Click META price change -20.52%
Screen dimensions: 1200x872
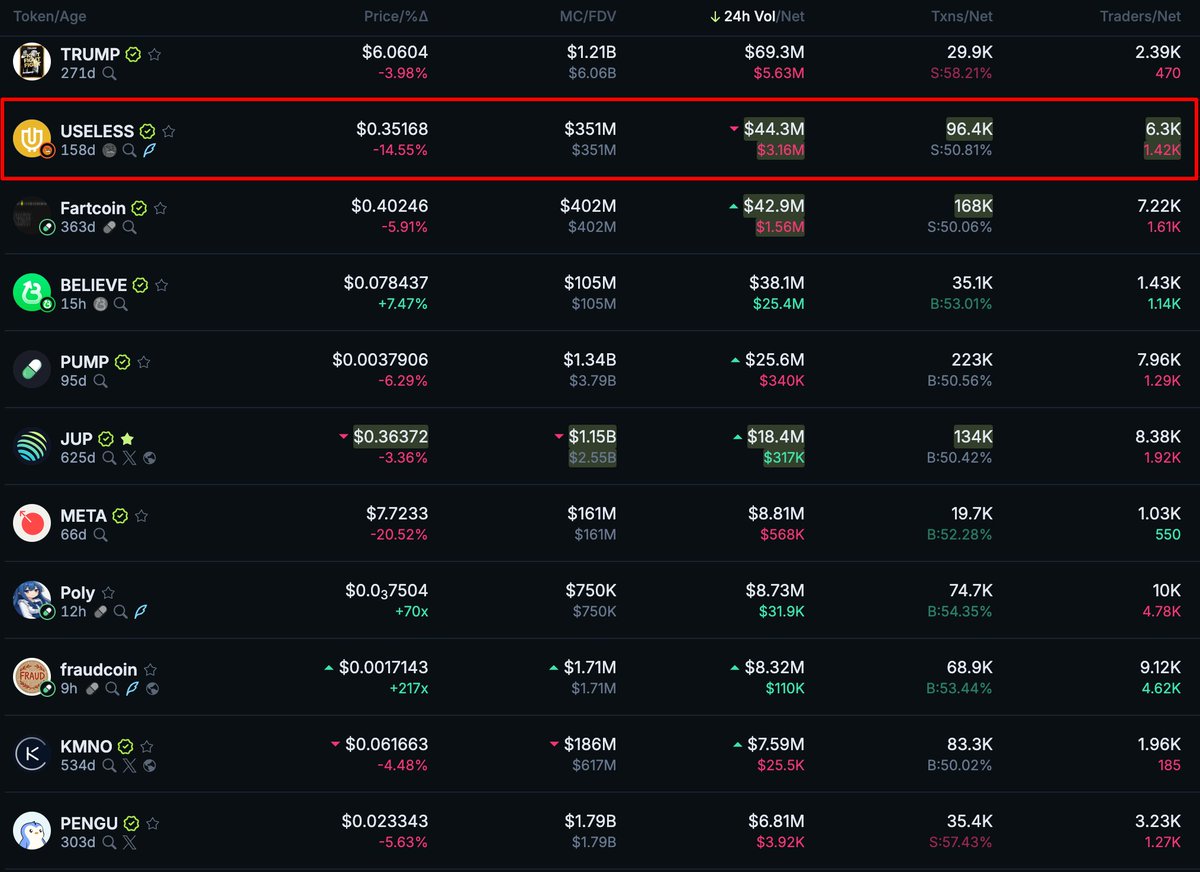pos(398,535)
